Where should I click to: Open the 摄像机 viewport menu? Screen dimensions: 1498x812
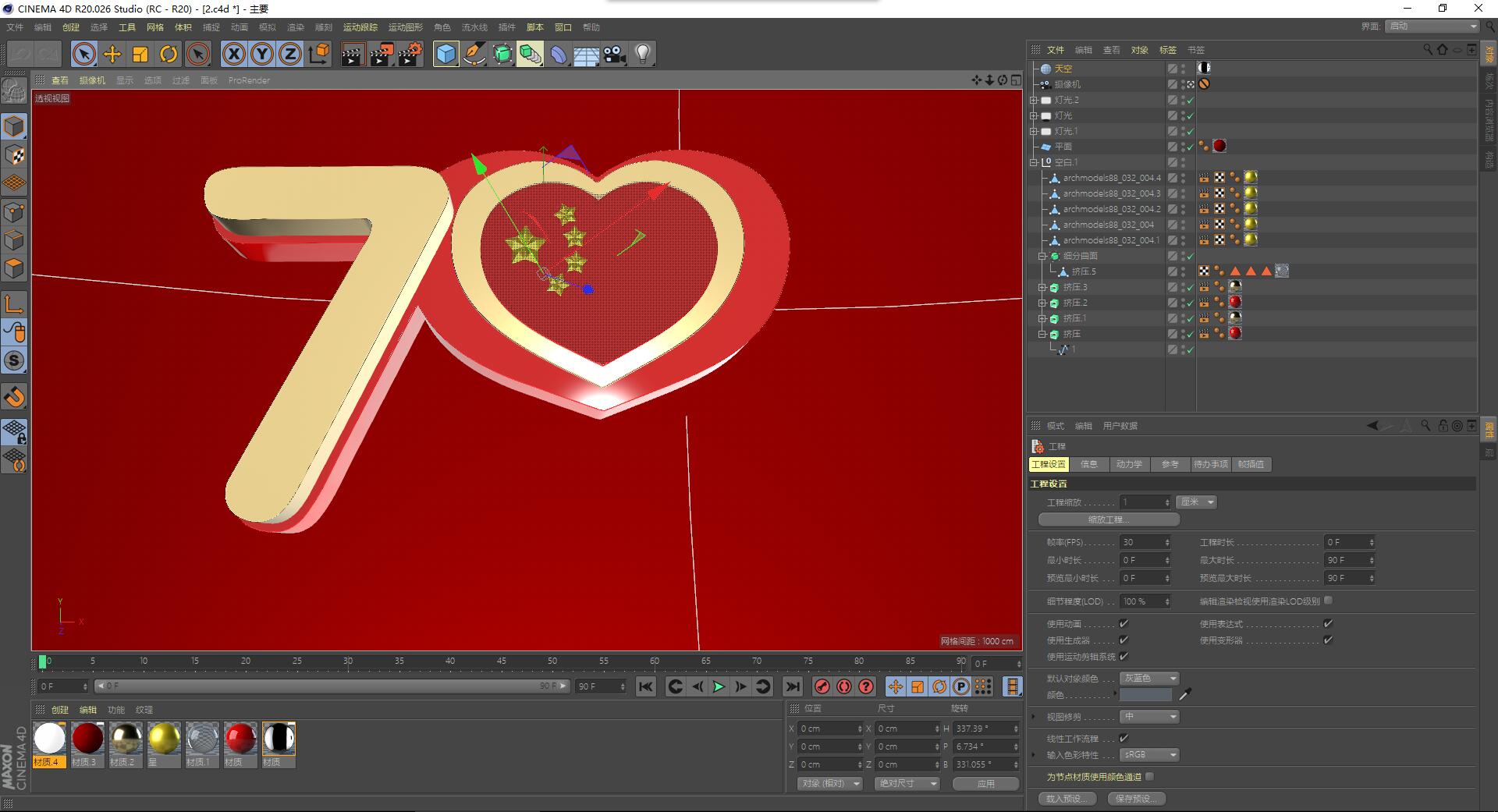point(92,80)
